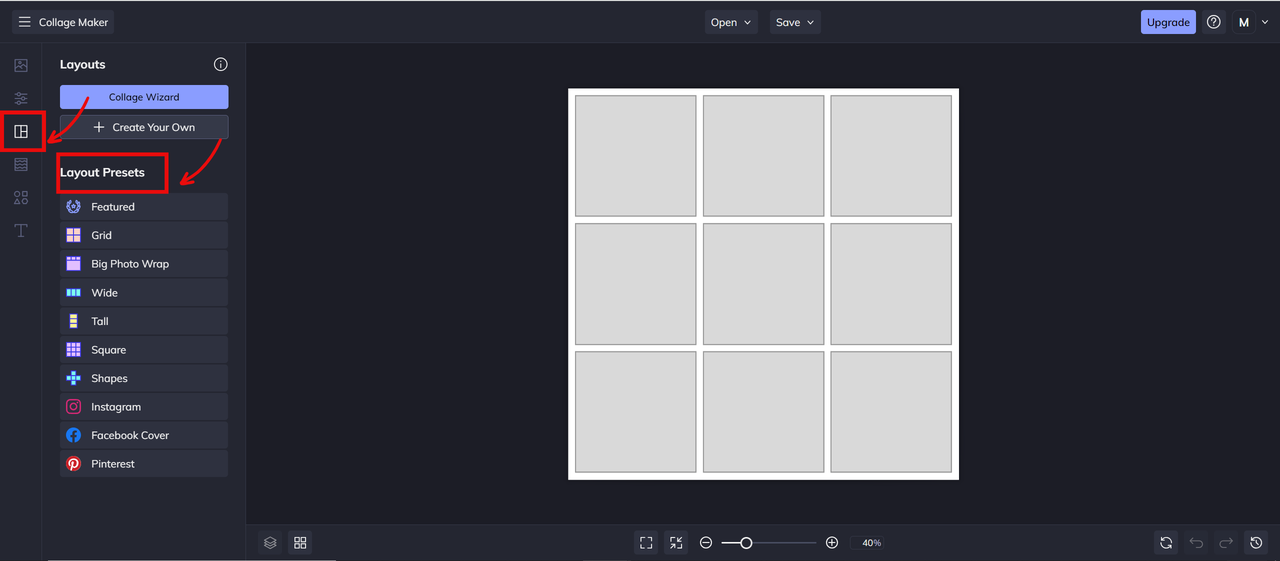Screen dimensions: 1280x561
Task: Select the bottom-middle collage cell
Action: coord(764,412)
